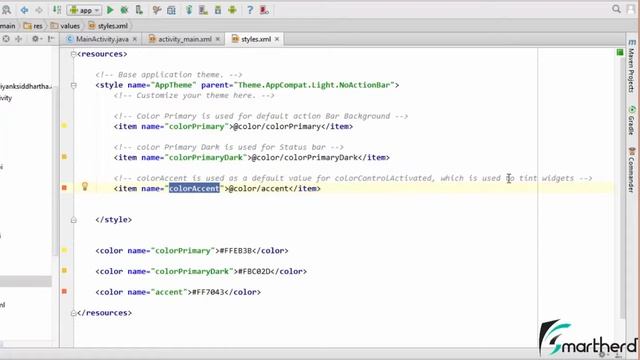Click the Base application theme comment
640x360 pixels.
tap(169, 75)
